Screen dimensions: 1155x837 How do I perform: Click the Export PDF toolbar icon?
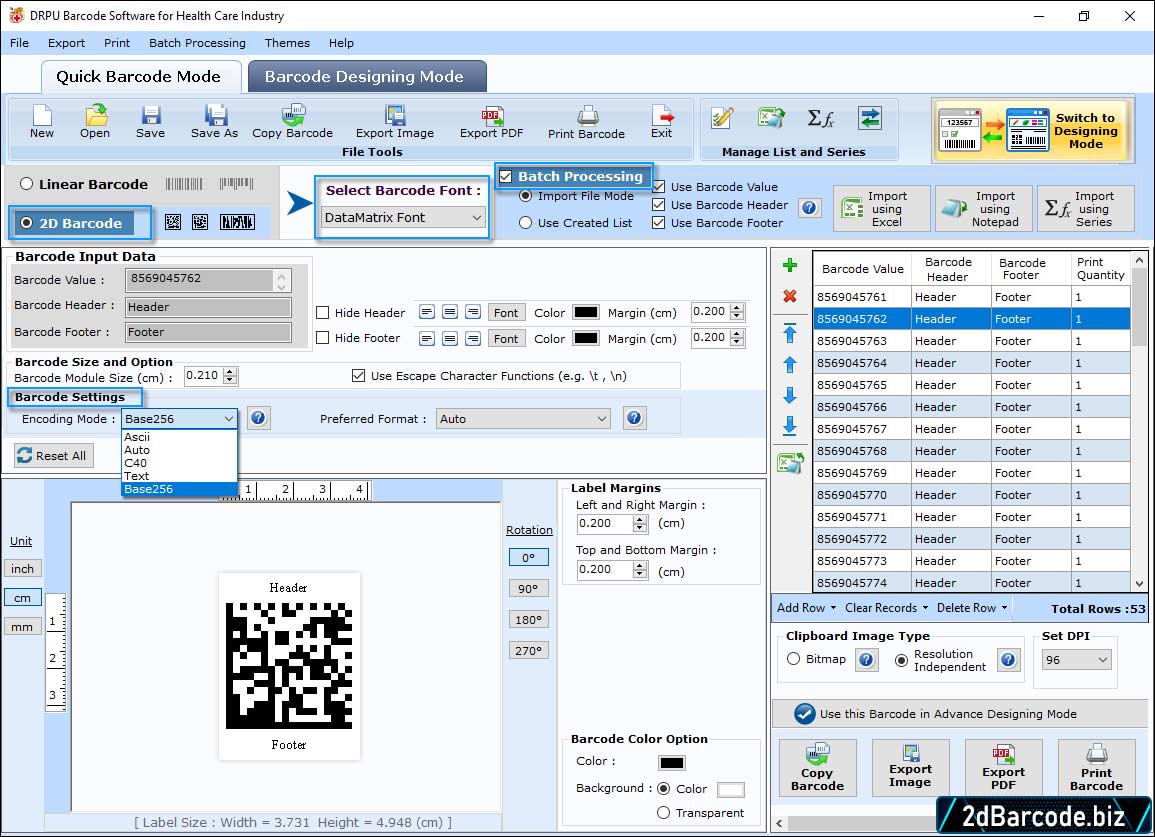tap(491, 122)
